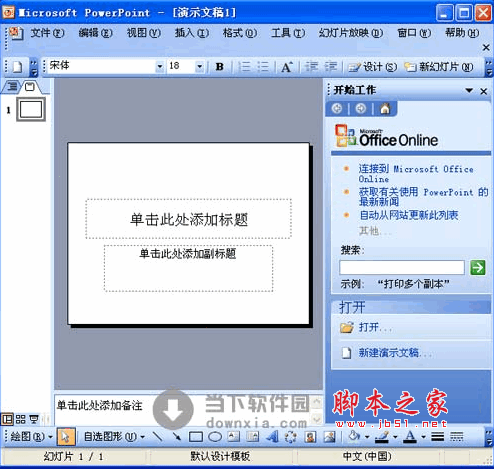This screenshot has height=470, width=494.
Task: Open task pane 开始工作 dropdown arrow
Action: 469,90
